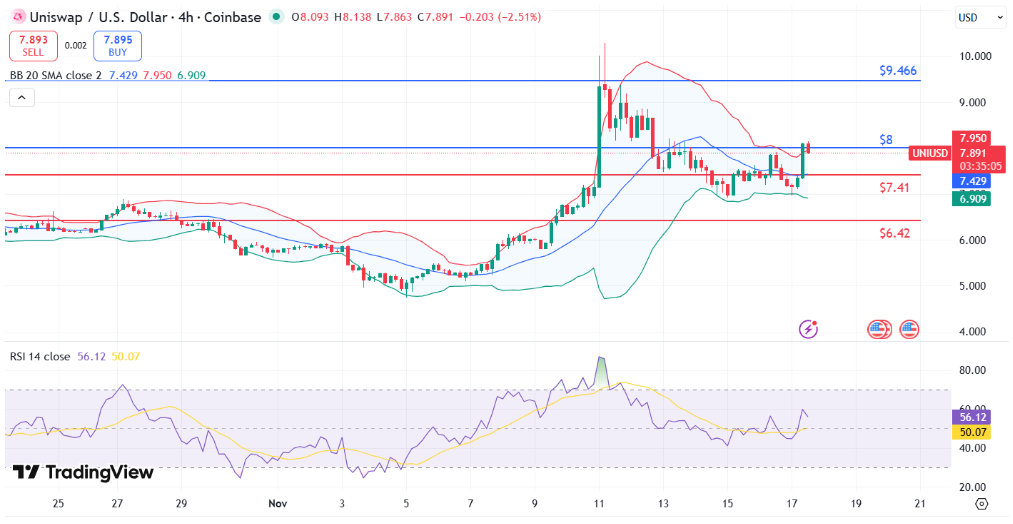Click the rightmost single US flag event icon

click(909, 328)
